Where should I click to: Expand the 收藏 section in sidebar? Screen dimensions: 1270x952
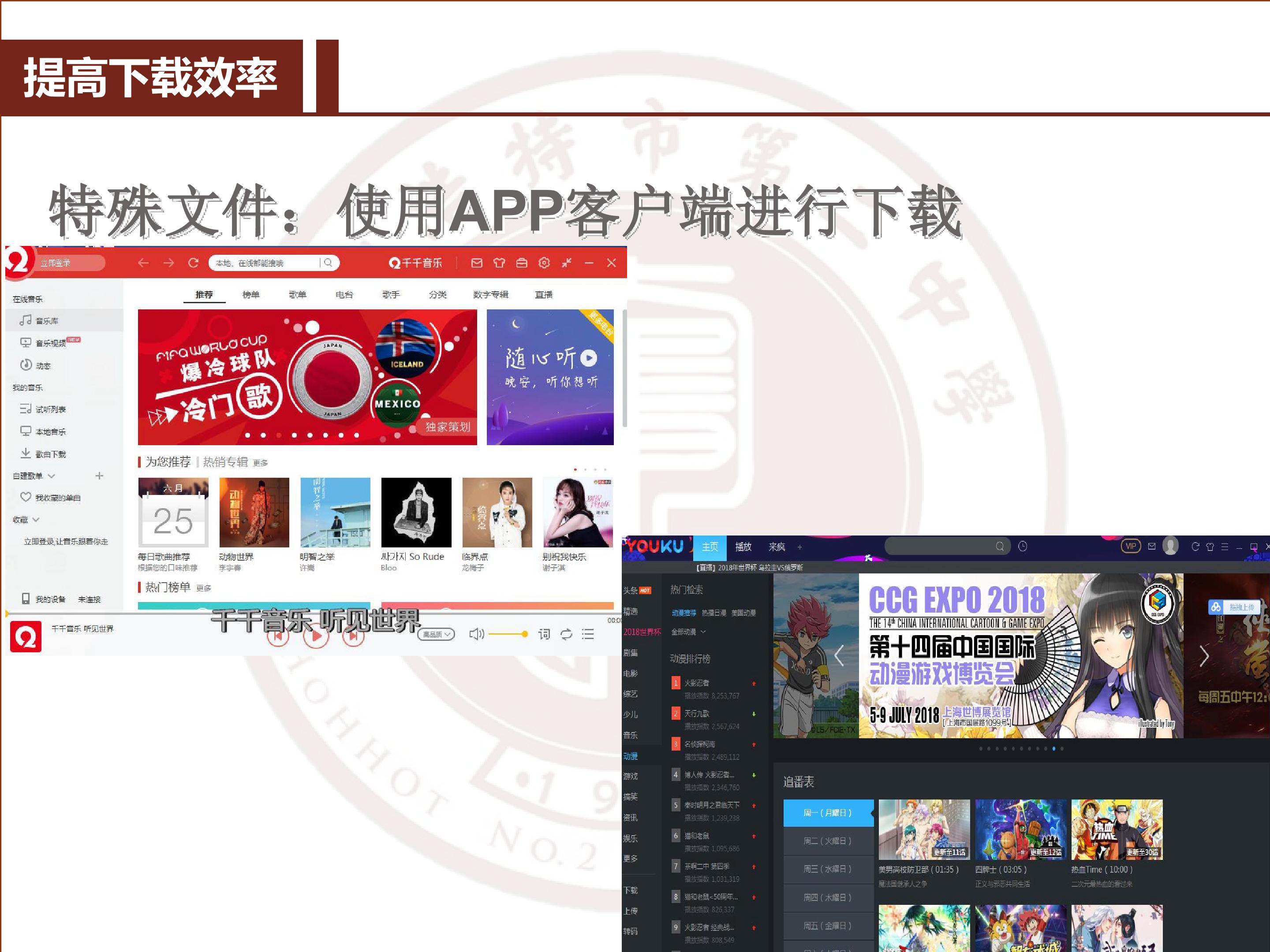[36, 519]
